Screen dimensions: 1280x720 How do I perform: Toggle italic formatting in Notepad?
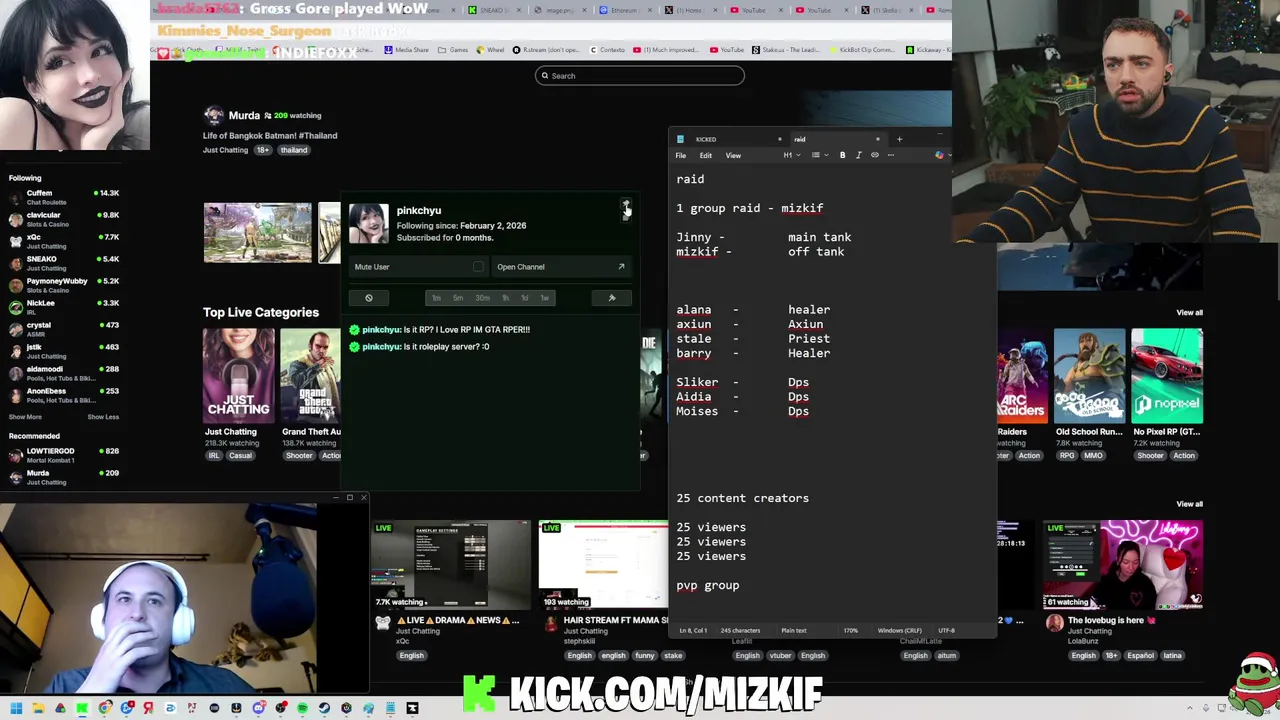pyautogui.click(x=858, y=155)
